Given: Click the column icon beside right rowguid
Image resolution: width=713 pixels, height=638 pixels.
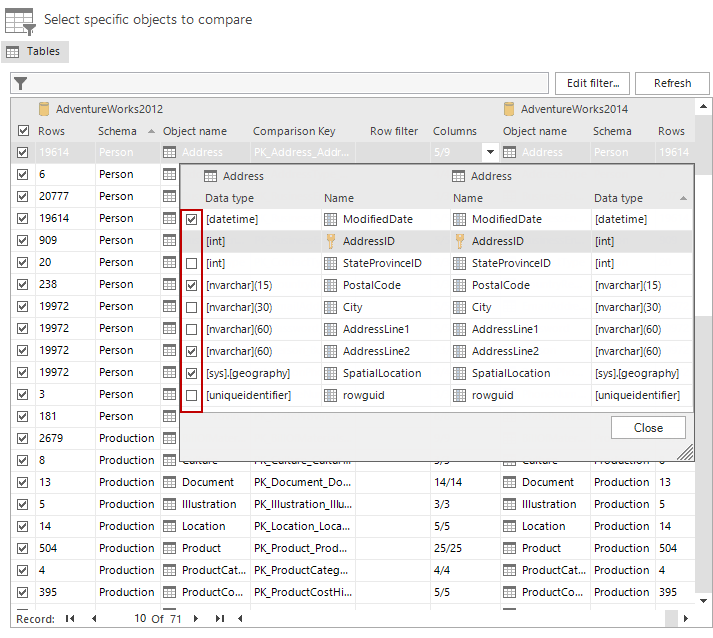Looking at the screenshot, I should (459, 396).
